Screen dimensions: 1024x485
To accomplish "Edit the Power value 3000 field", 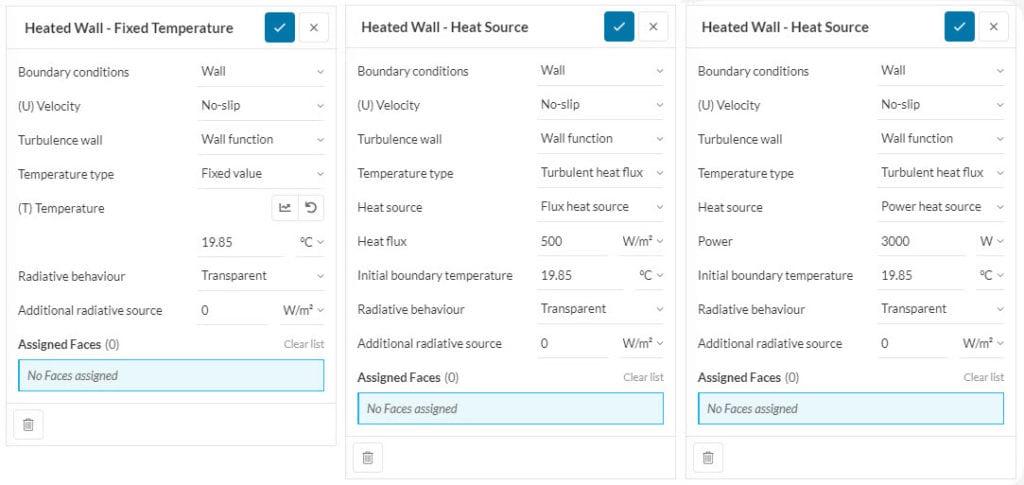I will point(914,241).
